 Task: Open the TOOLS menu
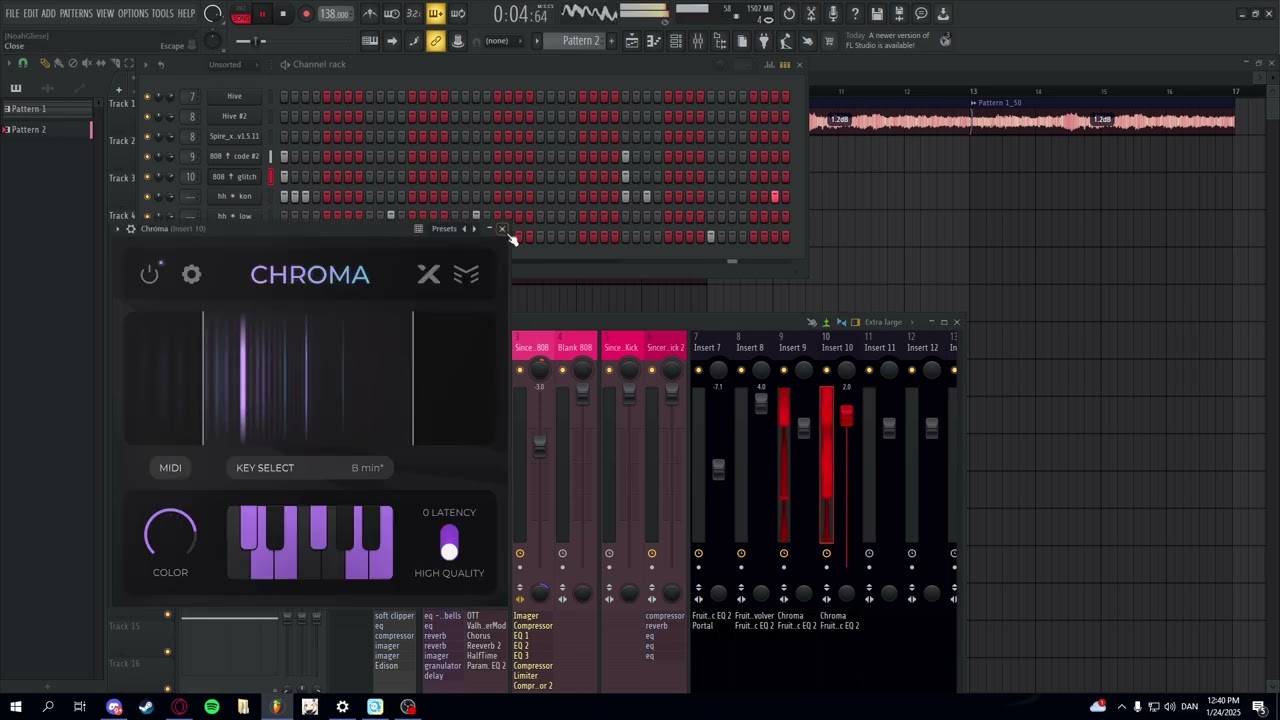point(163,14)
